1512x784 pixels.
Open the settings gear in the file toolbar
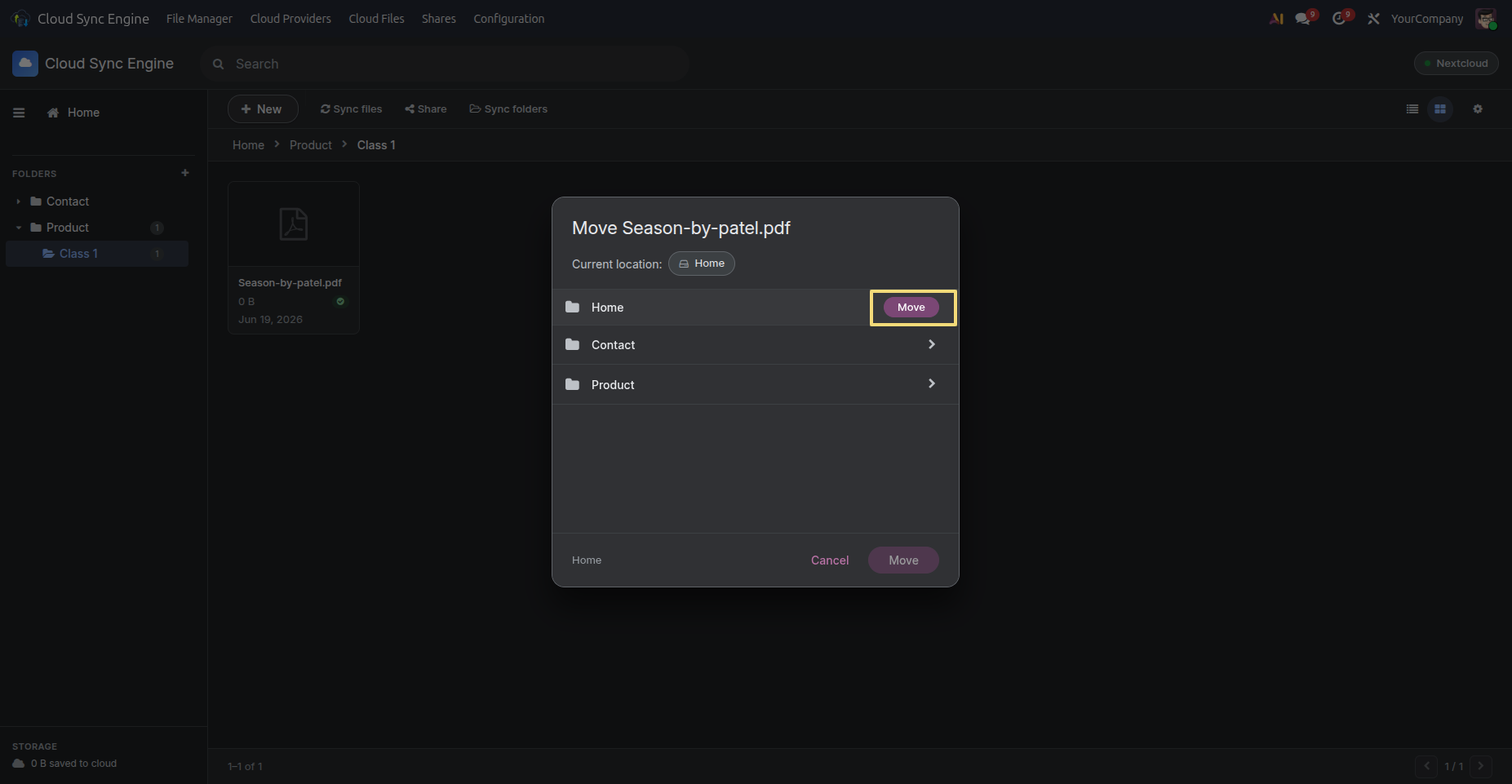(1478, 109)
